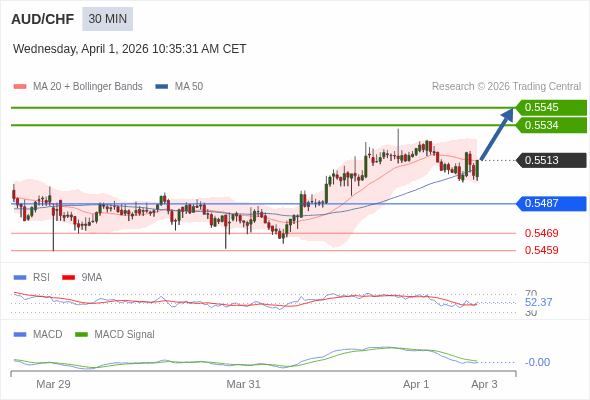Viewport: 590px width, 400px height.
Task: Click the 9MA legend label
Action: (92, 278)
